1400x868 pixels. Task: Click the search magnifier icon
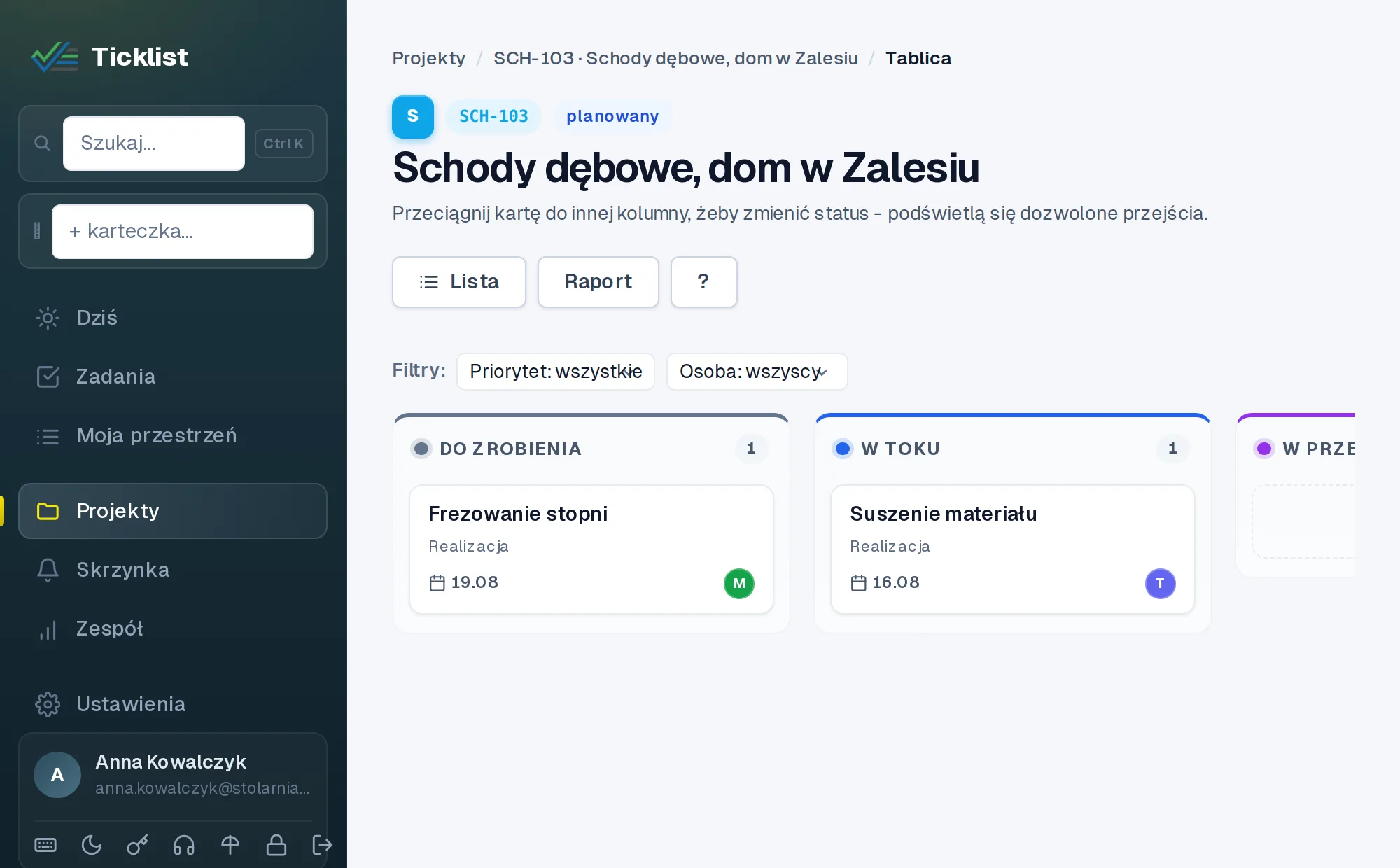click(43, 143)
